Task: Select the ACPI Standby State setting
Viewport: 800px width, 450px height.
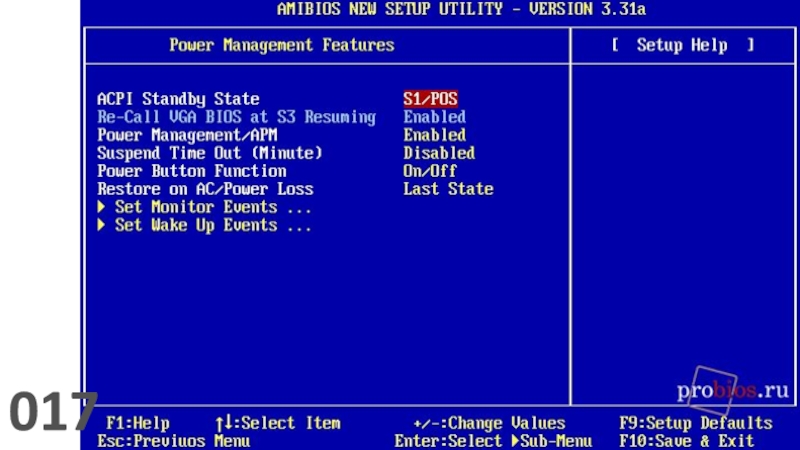Action: tap(178, 99)
